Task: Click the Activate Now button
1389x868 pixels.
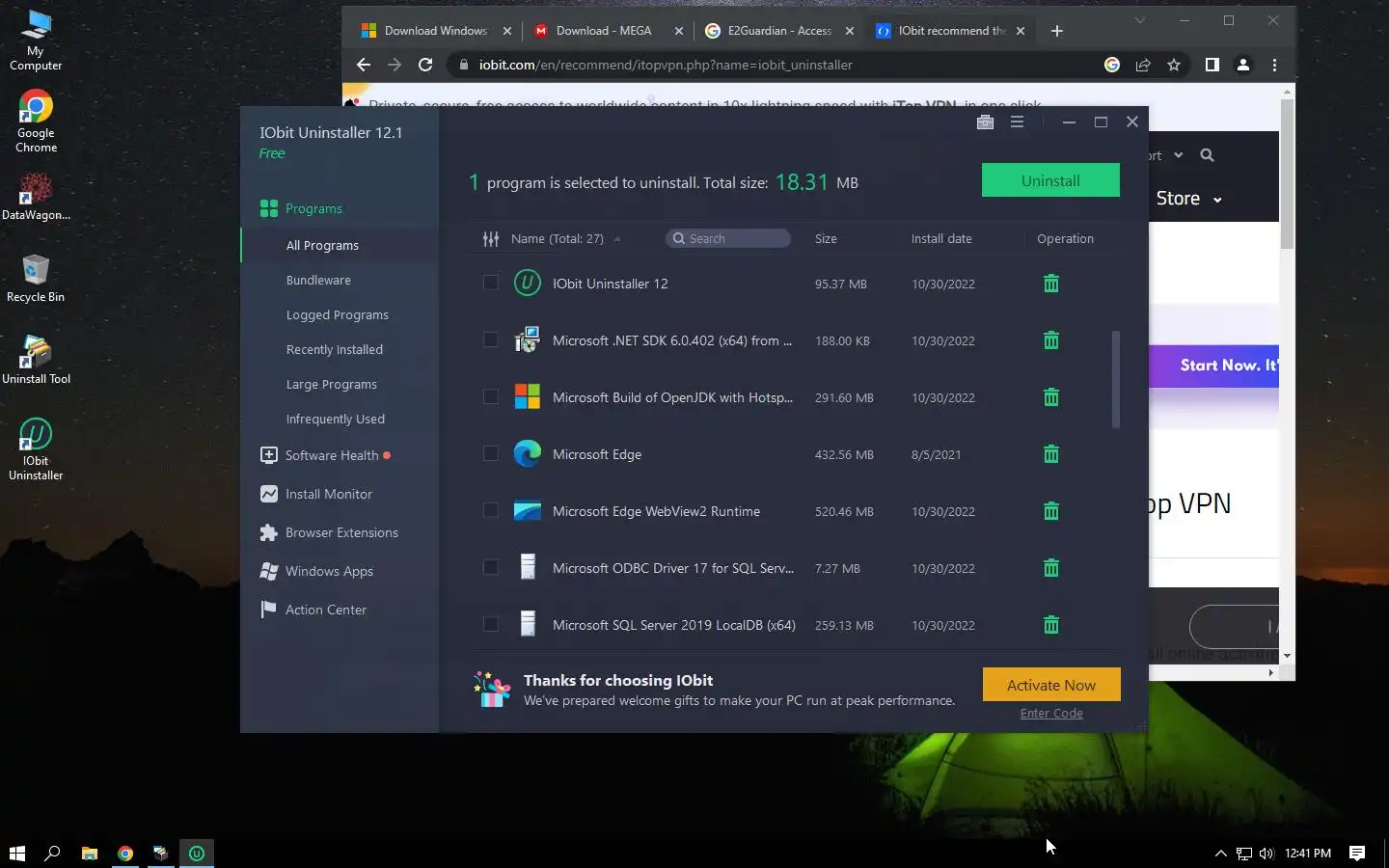Action: pyautogui.click(x=1051, y=685)
